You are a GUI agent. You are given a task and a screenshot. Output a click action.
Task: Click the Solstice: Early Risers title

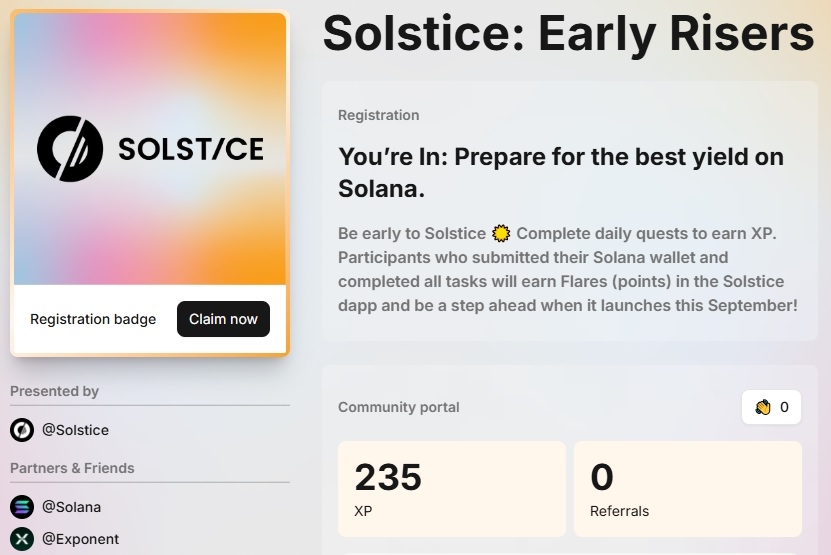tap(568, 34)
